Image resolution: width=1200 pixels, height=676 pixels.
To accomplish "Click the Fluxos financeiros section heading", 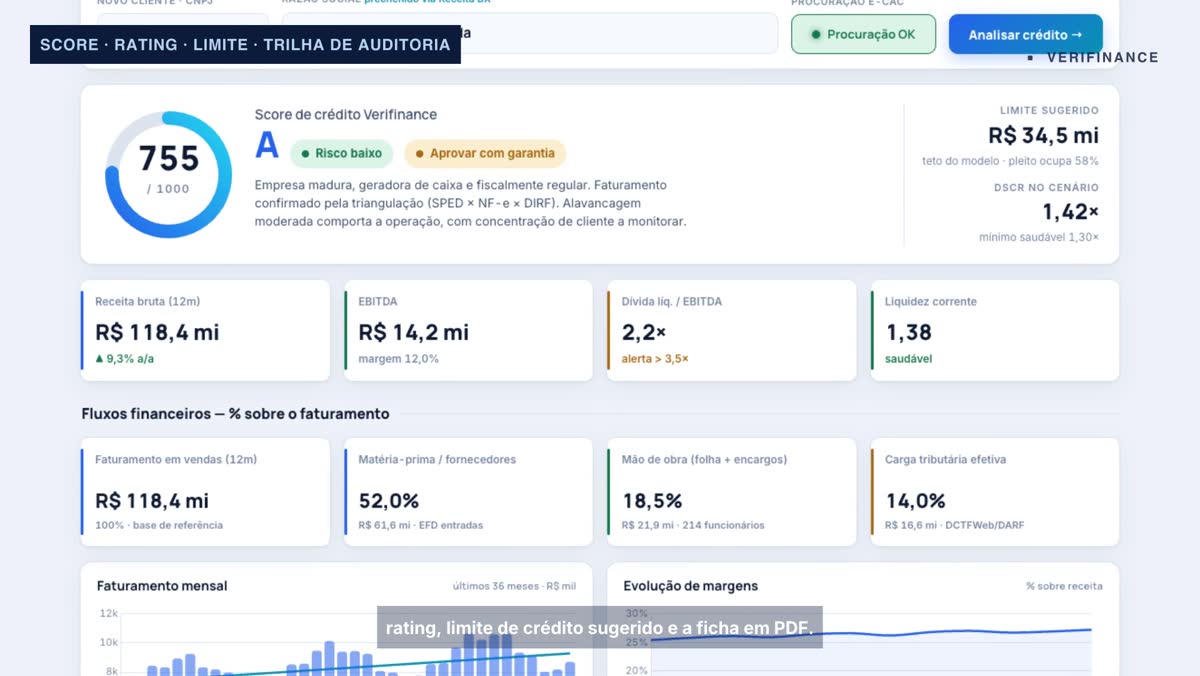I will pos(235,414).
